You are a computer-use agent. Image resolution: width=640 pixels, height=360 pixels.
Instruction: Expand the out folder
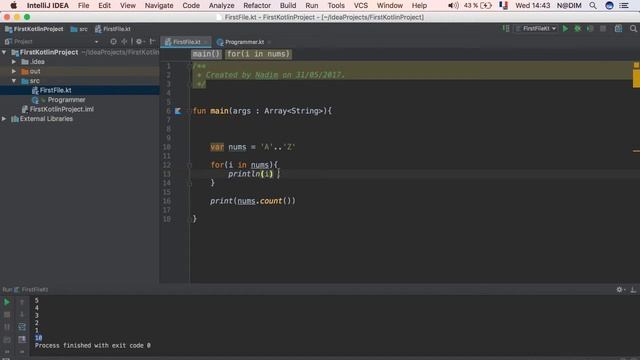pos(14,71)
